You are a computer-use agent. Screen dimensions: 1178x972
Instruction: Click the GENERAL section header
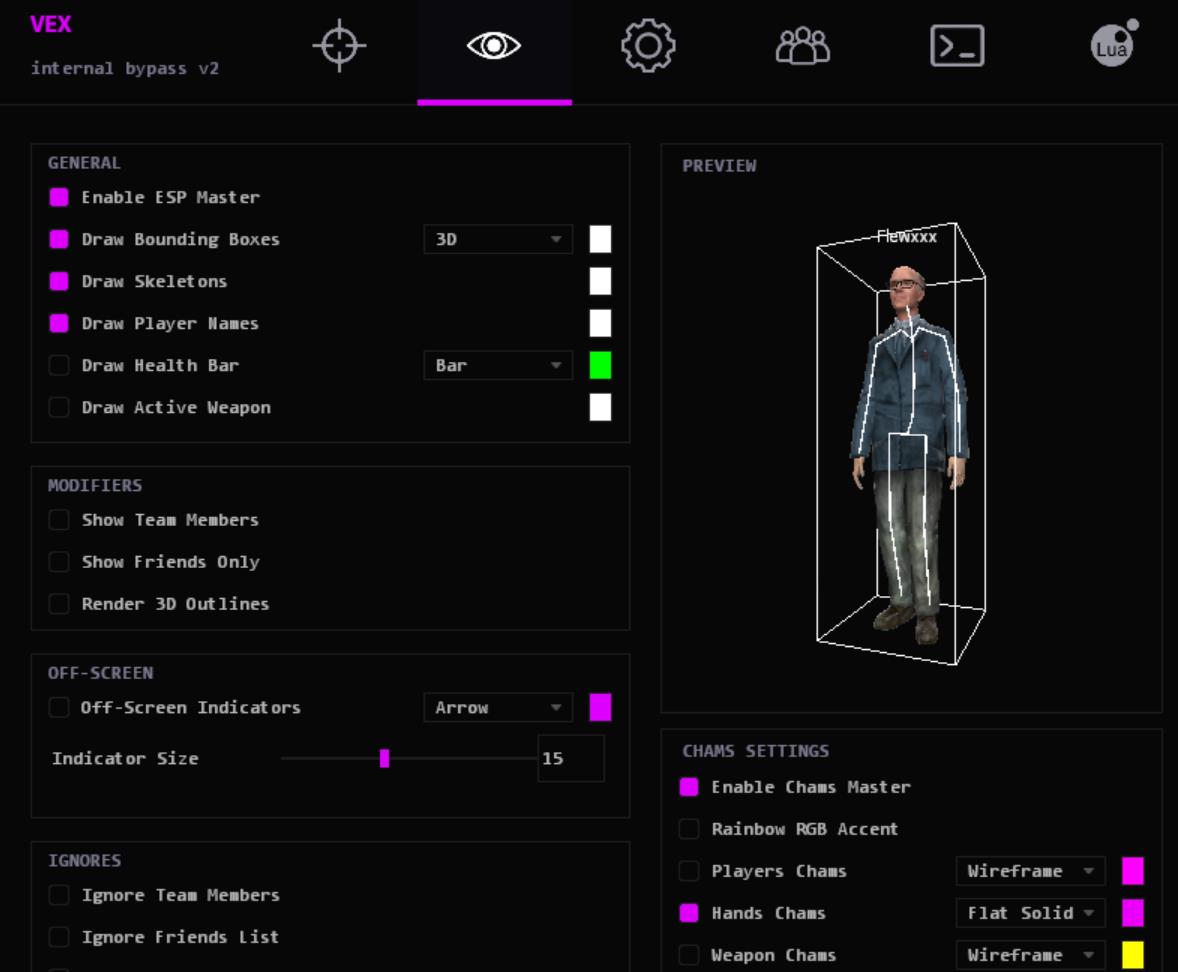click(84, 163)
